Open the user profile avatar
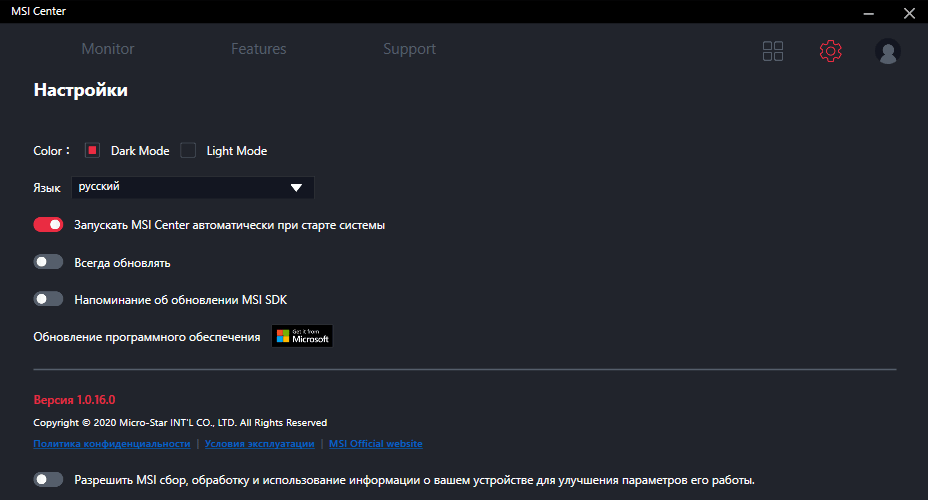928x500 pixels. [x=887, y=51]
